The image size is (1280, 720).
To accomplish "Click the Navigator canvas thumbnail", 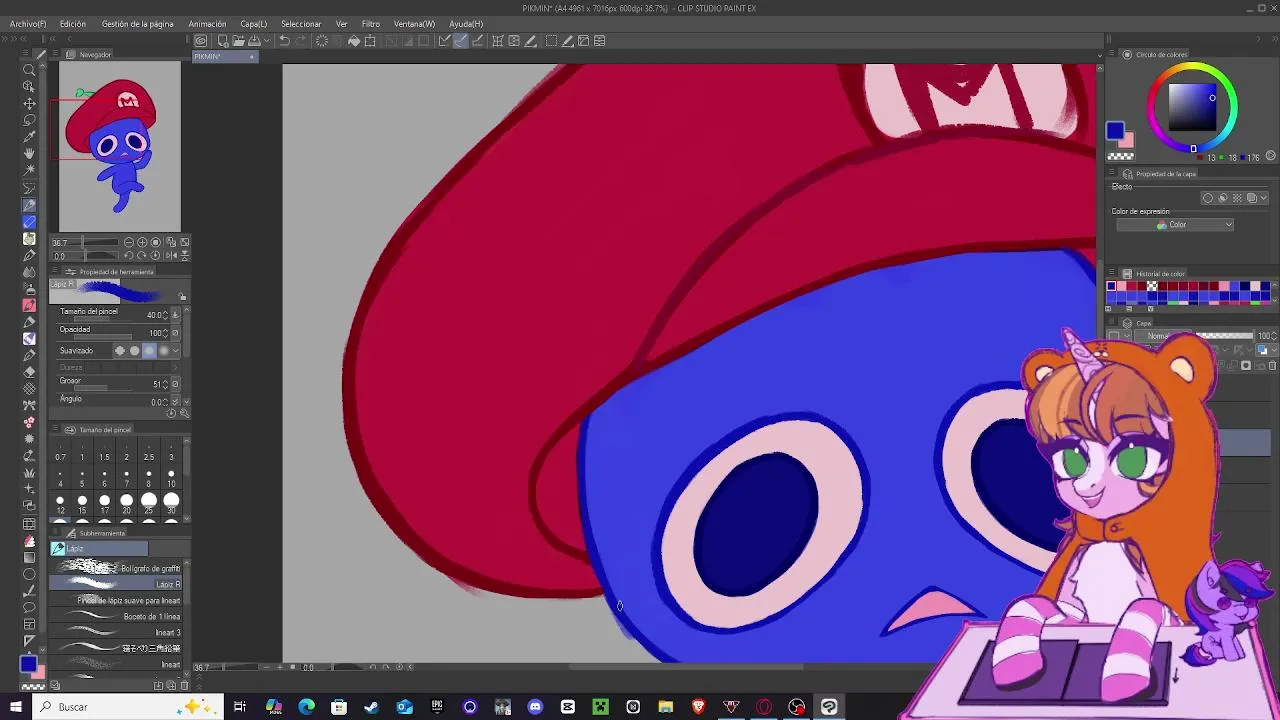I will coord(120,147).
